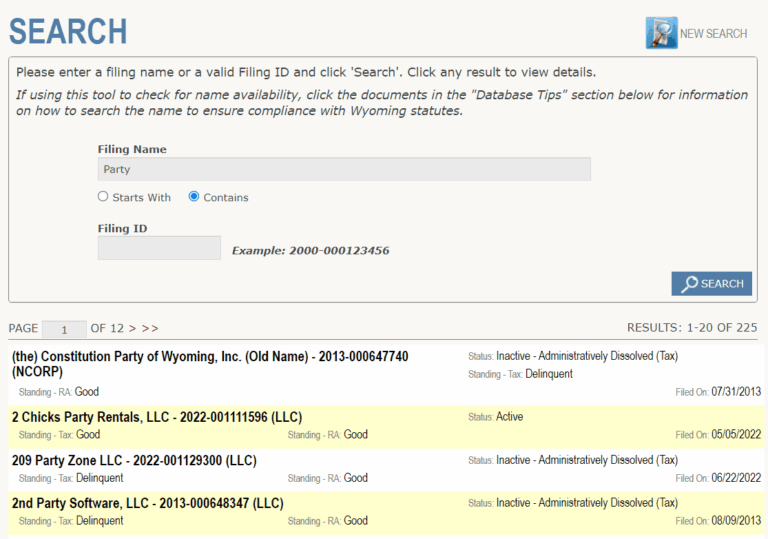
Task: Select the Contains radio button
Action: [194, 197]
